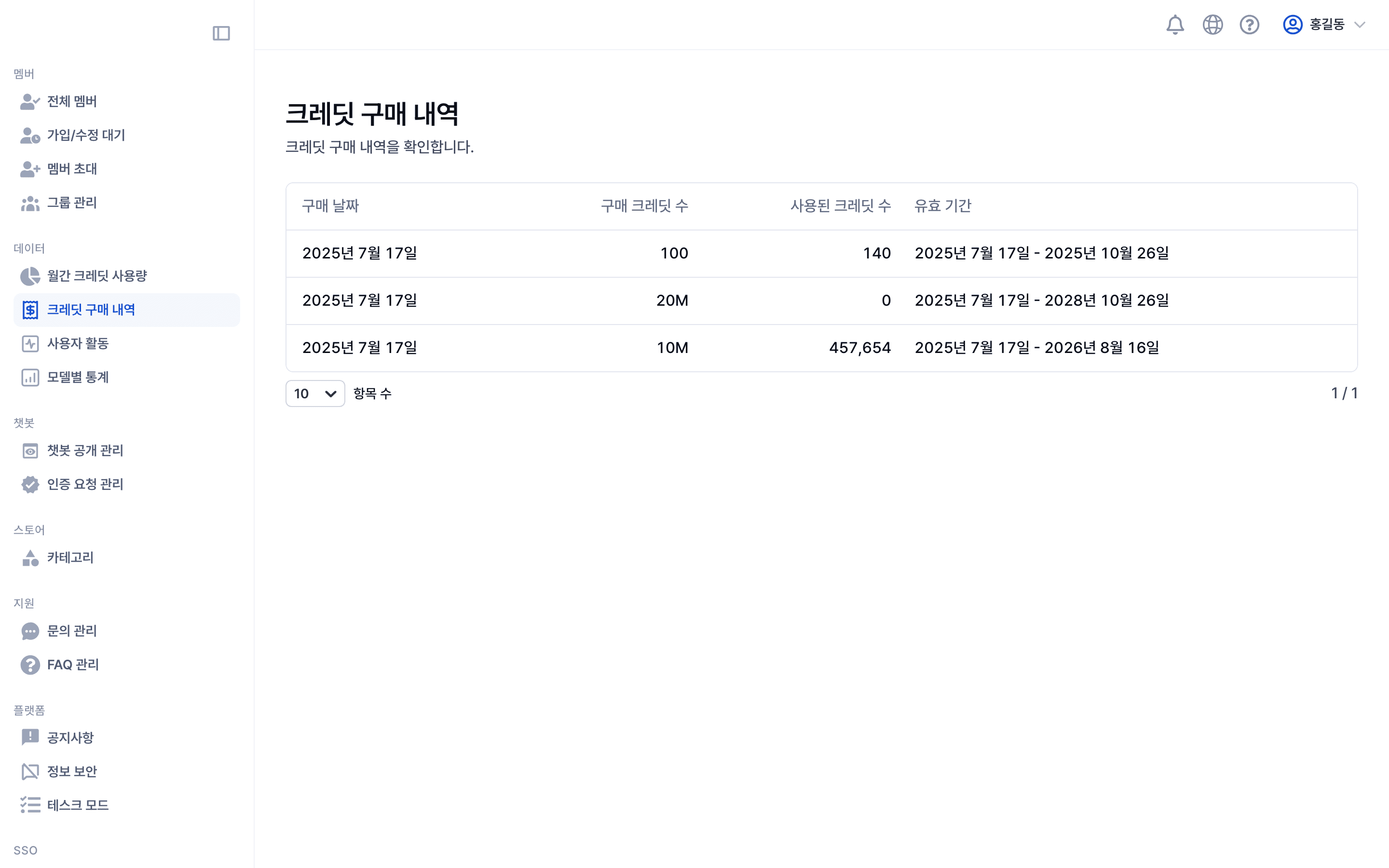Open the items-per-page dropdown showing 10

point(314,393)
